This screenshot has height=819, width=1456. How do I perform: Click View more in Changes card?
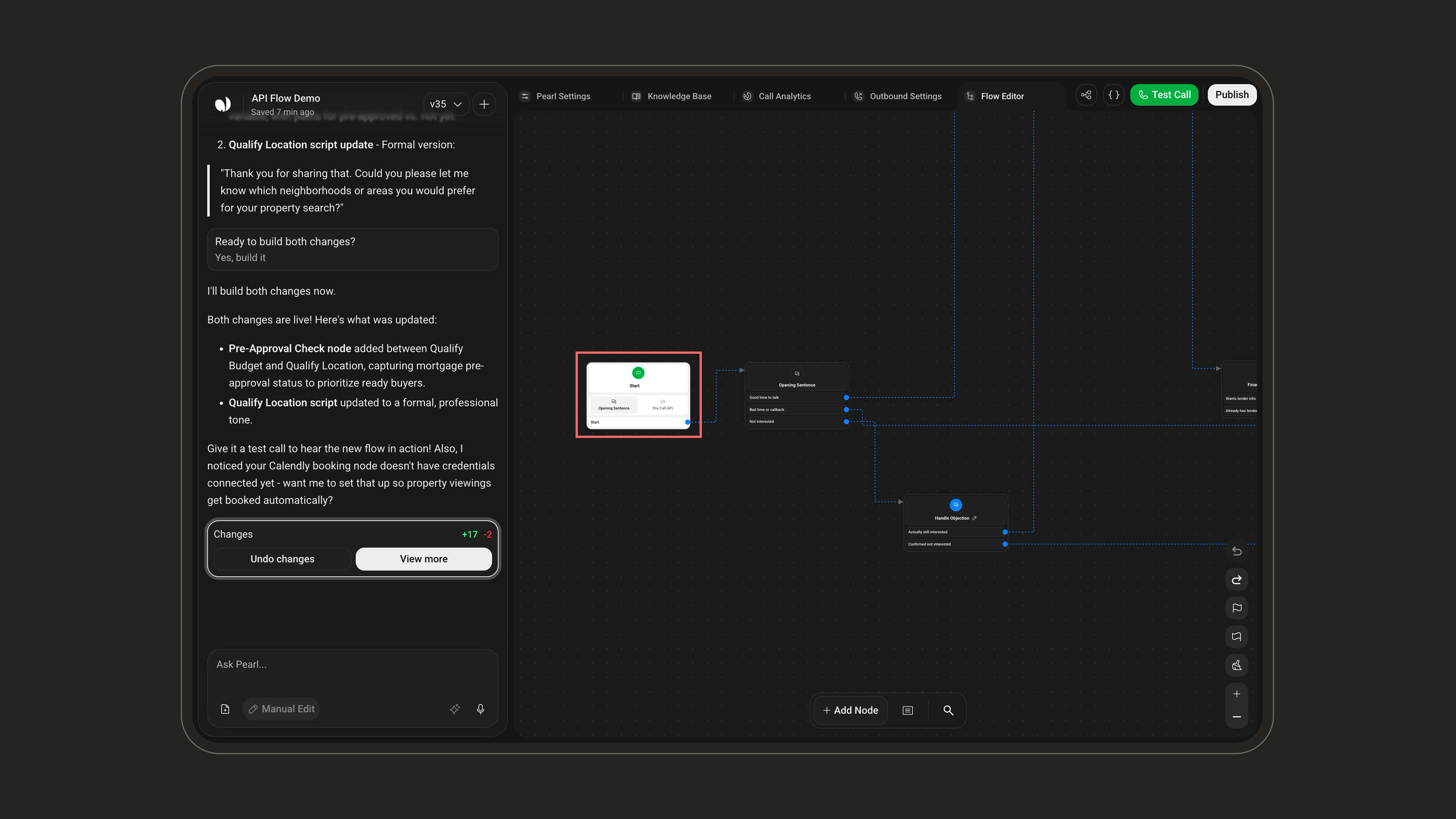pyautogui.click(x=423, y=559)
